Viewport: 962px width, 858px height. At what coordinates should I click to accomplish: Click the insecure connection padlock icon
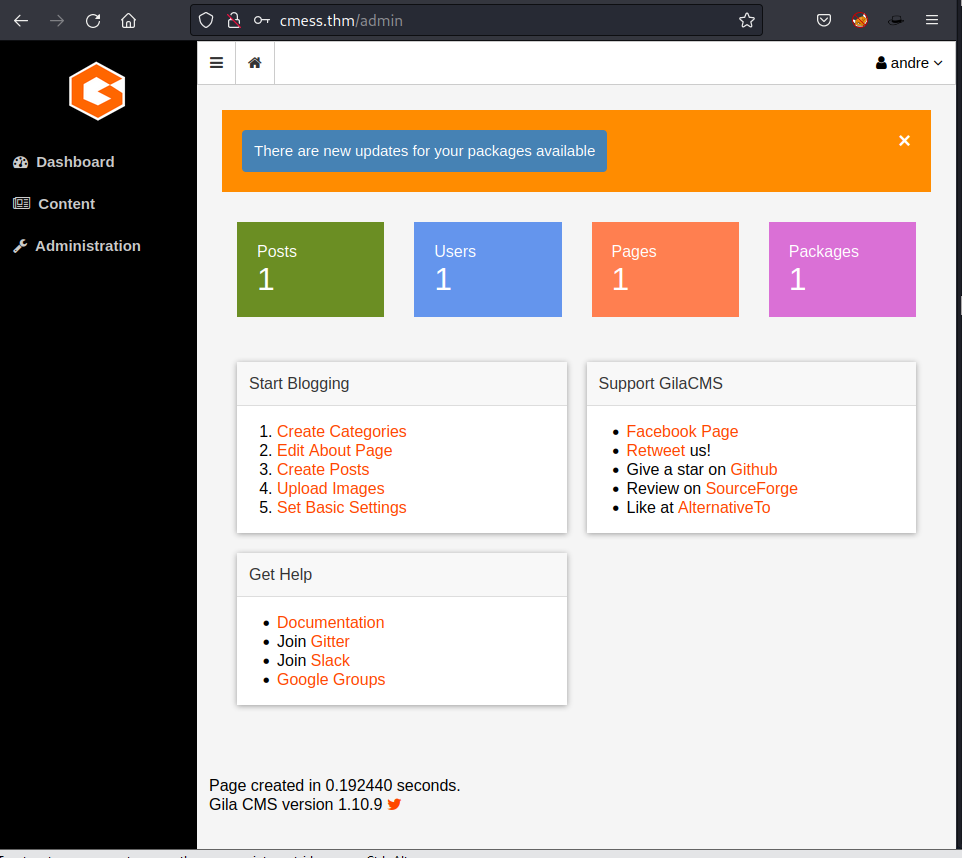(234, 20)
